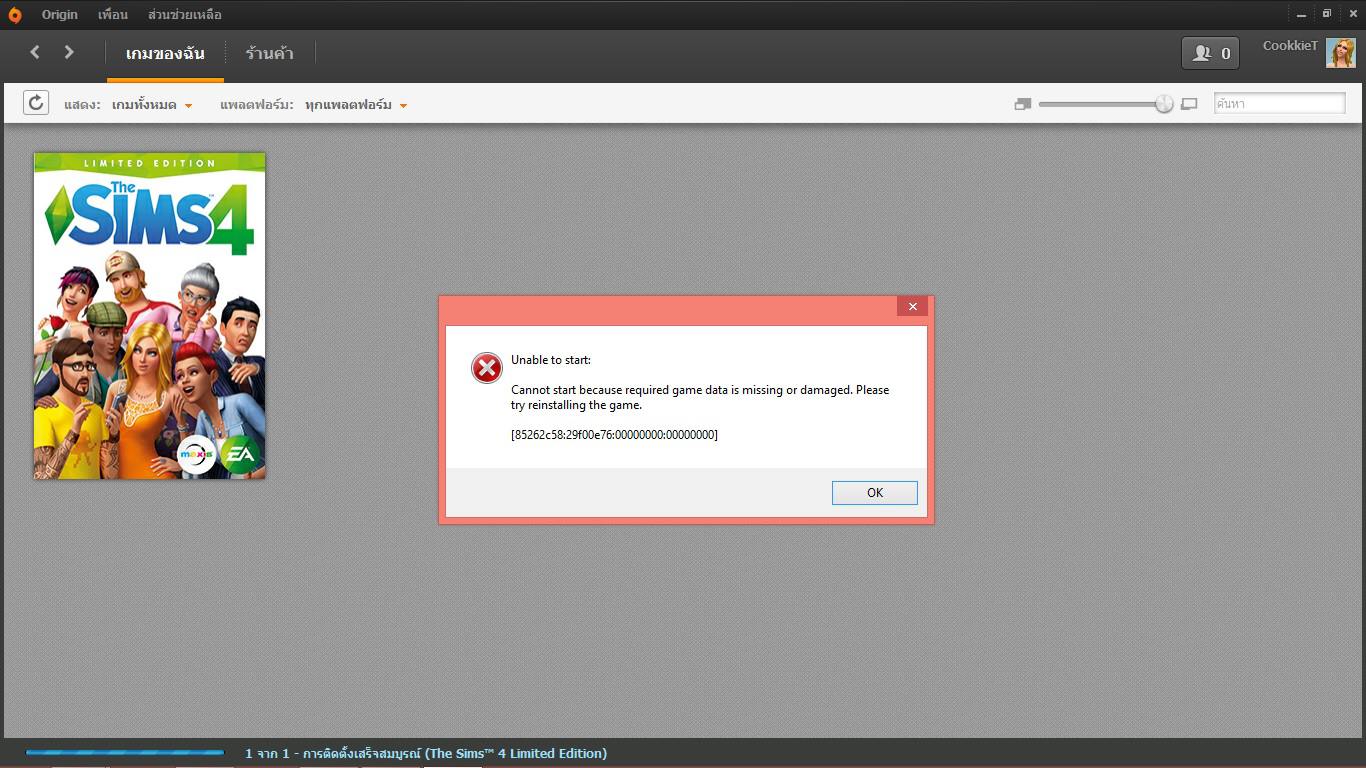This screenshot has height=768, width=1366.
Task: Go forward with the right arrow
Action: (x=69, y=52)
